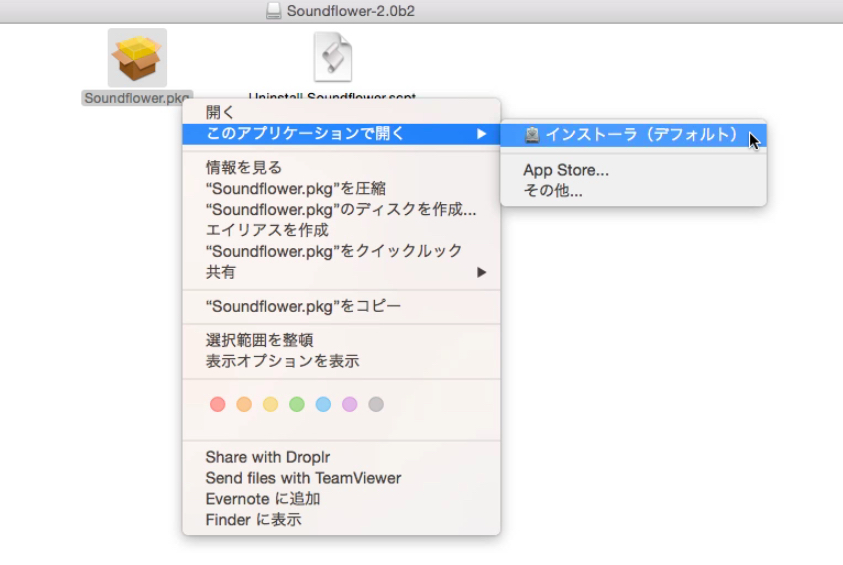The image size is (843, 565).
Task: Choose 開く from the context menu
Action: coord(341,112)
